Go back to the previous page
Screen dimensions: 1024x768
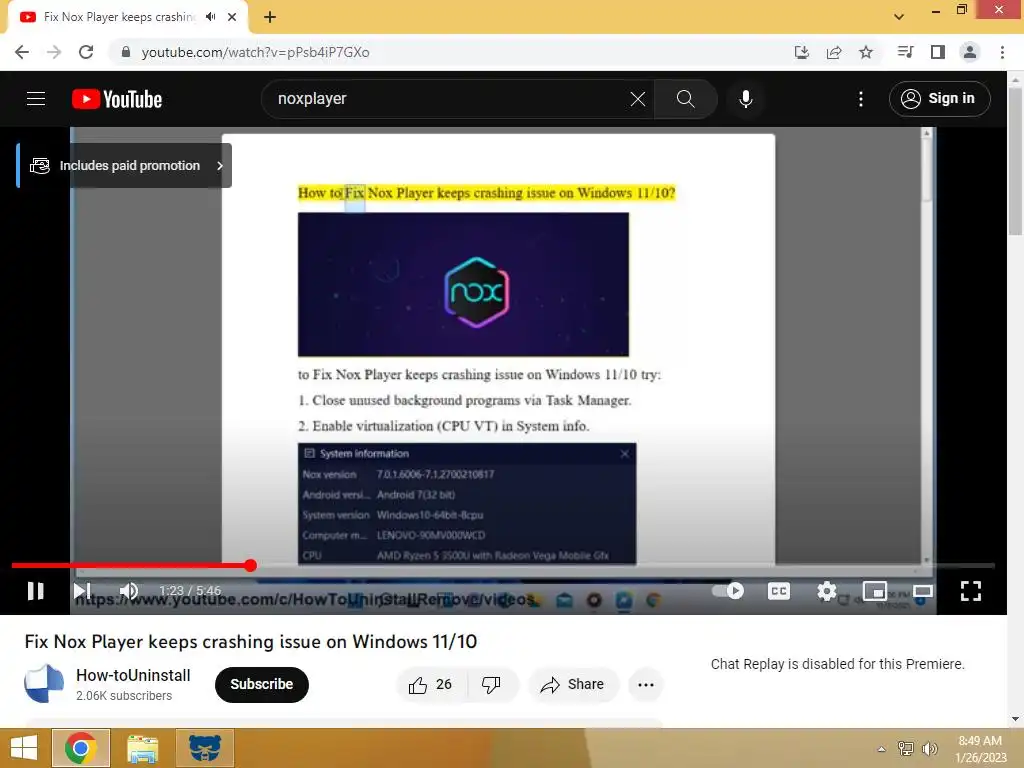coord(22,52)
